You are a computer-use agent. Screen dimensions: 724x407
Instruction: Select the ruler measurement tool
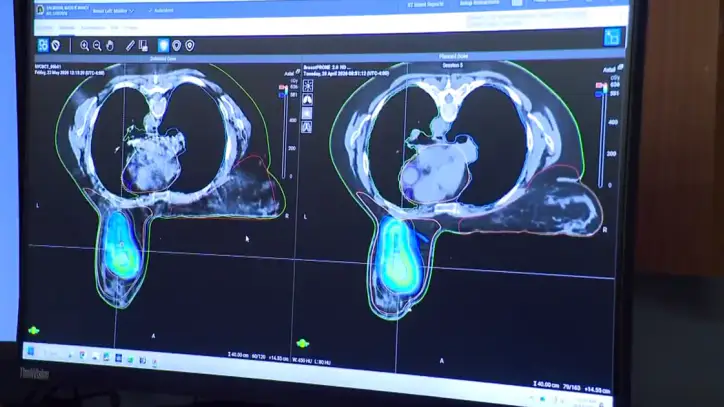(130, 45)
